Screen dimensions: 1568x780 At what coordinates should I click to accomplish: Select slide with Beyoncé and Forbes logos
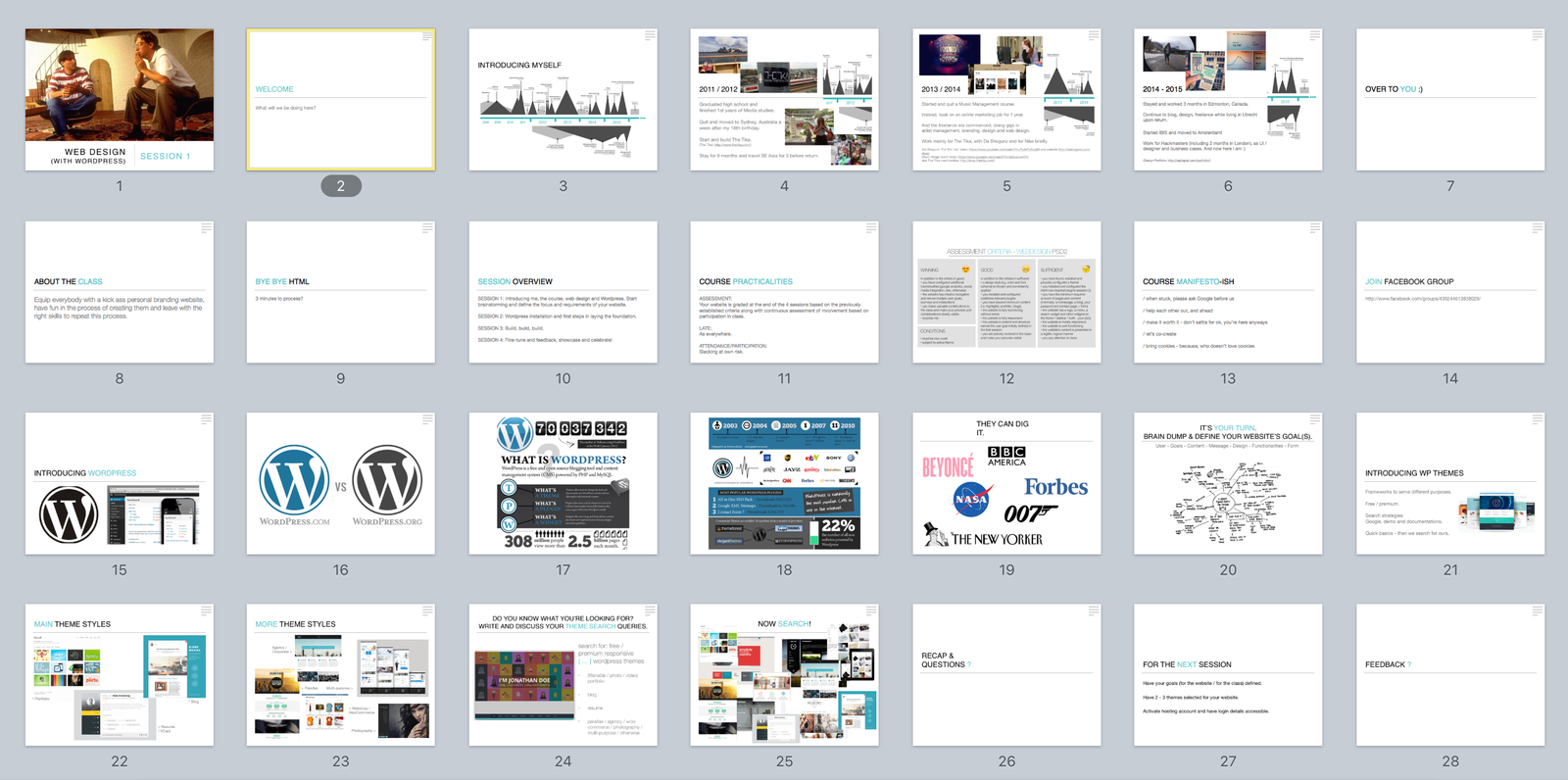pyautogui.click(x=1006, y=483)
